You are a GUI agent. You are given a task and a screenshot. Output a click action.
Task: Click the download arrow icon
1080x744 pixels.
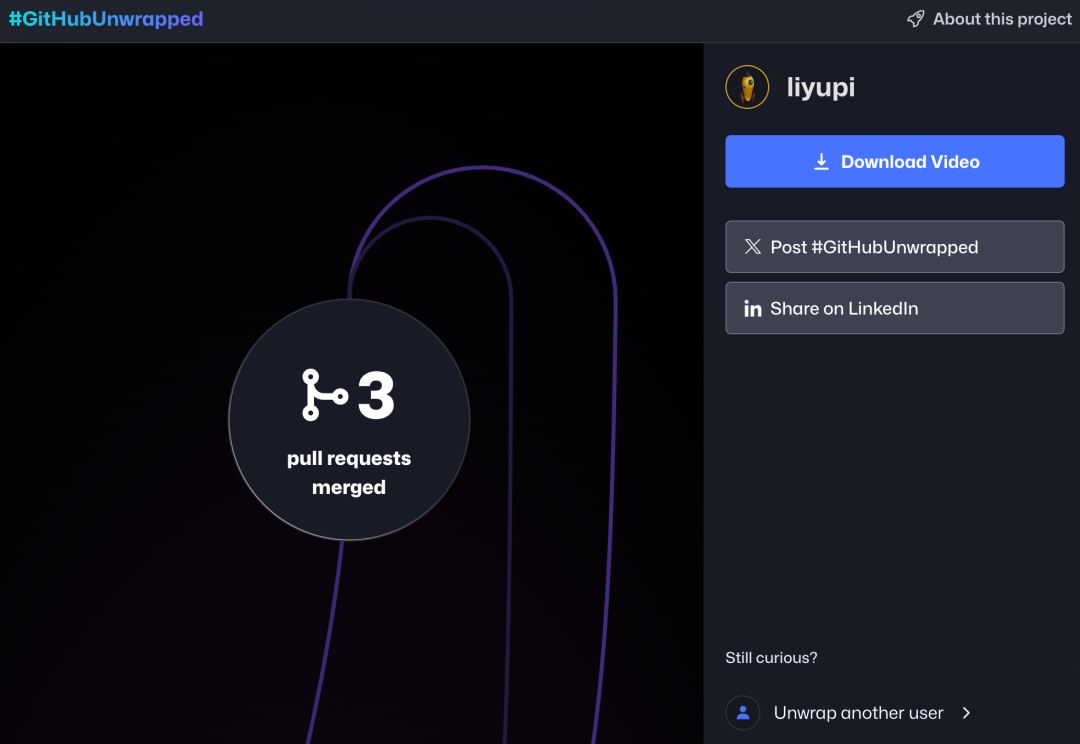coord(821,162)
